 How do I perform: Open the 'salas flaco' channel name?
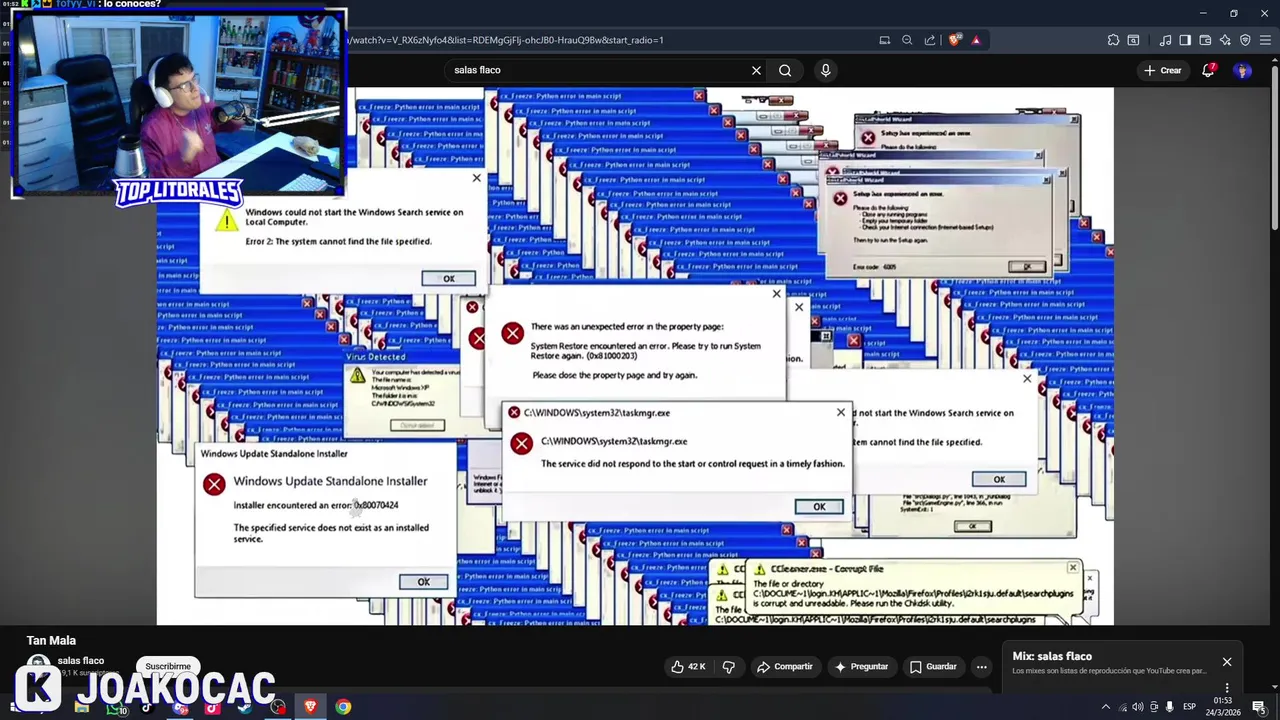(x=81, y=660)
